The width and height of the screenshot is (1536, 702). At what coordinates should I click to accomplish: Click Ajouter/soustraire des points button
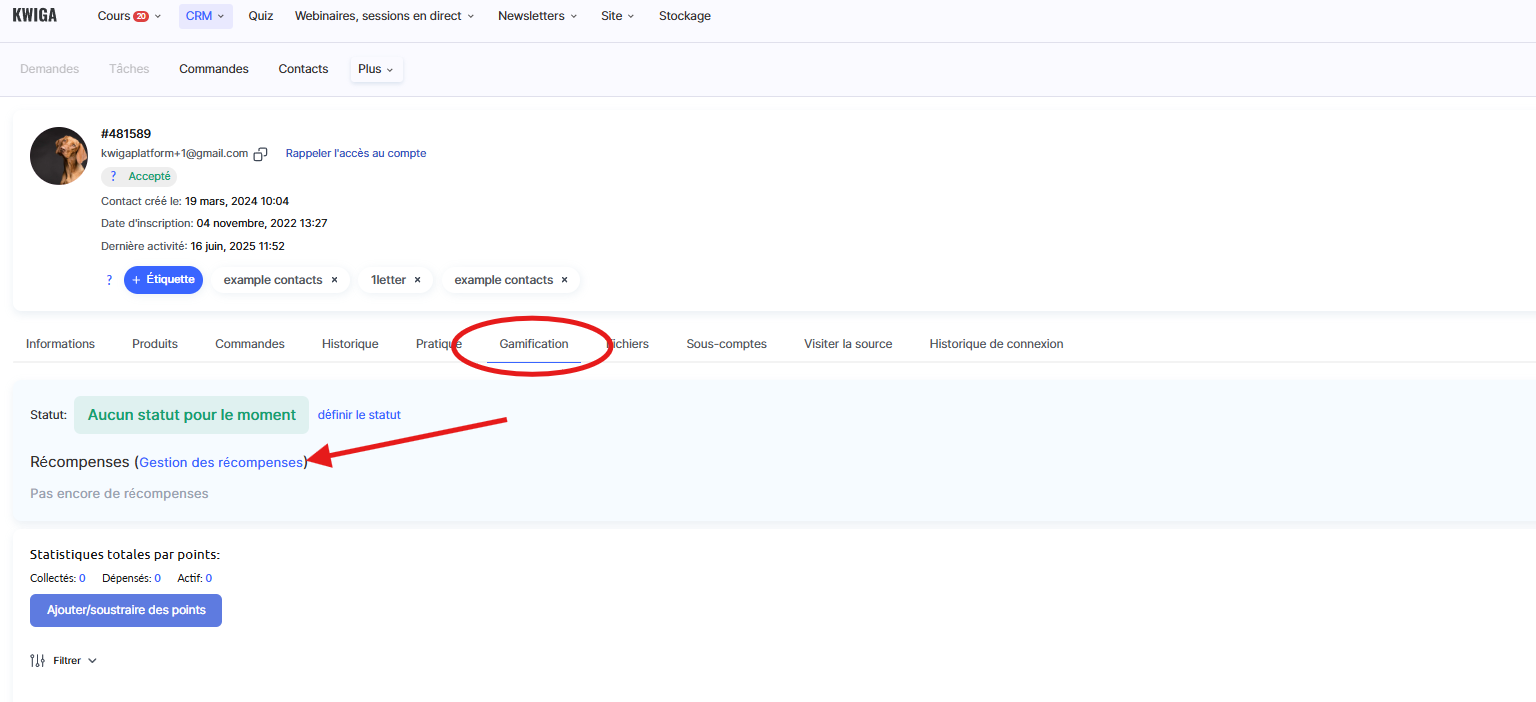click(126, 610)
